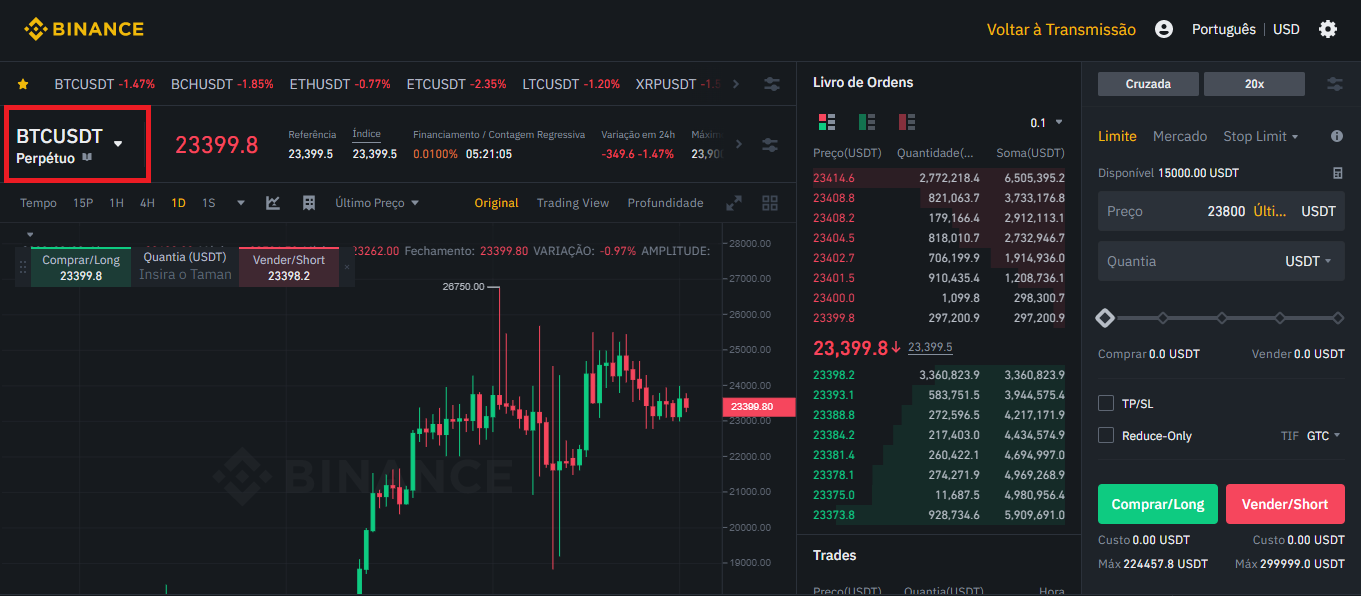The width and height of the screenshot is (1361, 596).
Task: Select the 1D time interval
Action: [x=178, y=203]
